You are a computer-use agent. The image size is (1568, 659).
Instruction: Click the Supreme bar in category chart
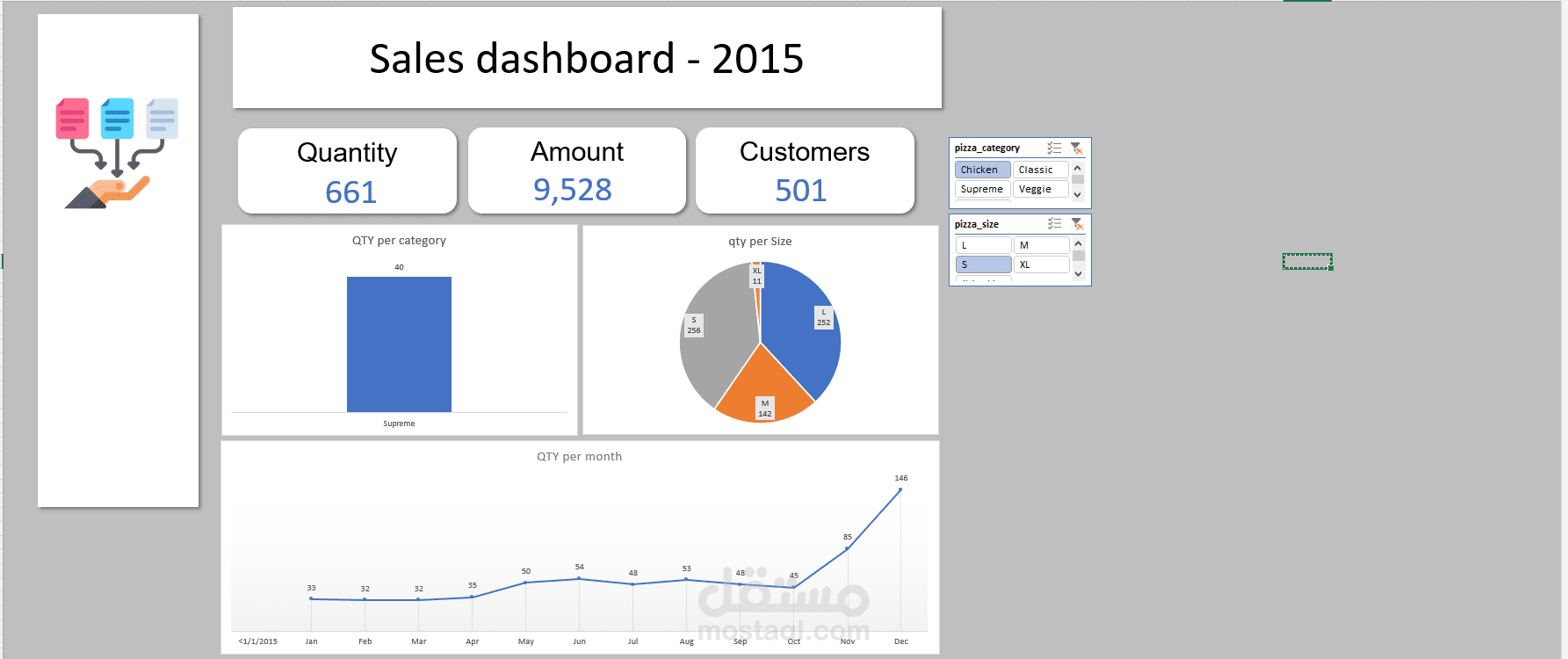(399, 344)
